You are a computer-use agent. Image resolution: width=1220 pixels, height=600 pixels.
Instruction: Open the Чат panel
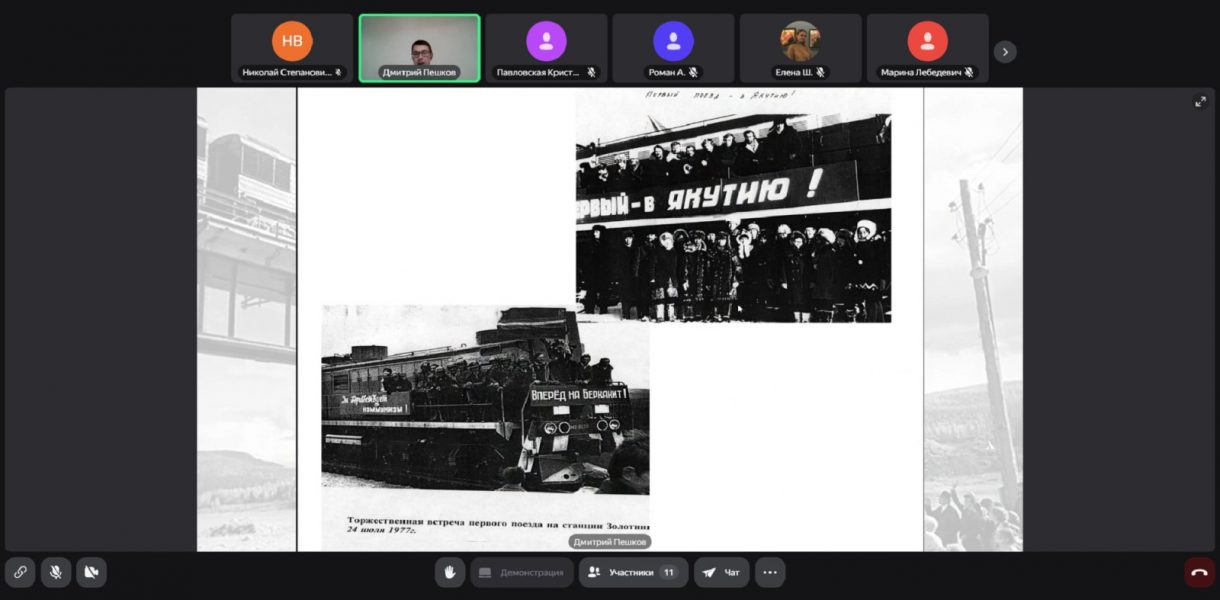(721, 572)
